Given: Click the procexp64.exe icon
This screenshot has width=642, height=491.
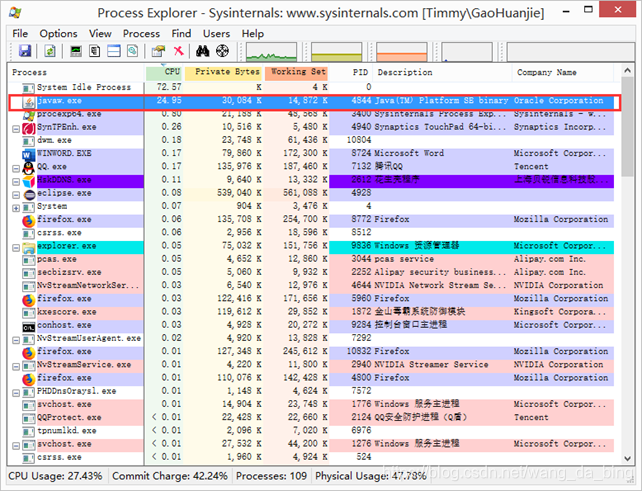Looking at the screenshot, I should point(29,115).
